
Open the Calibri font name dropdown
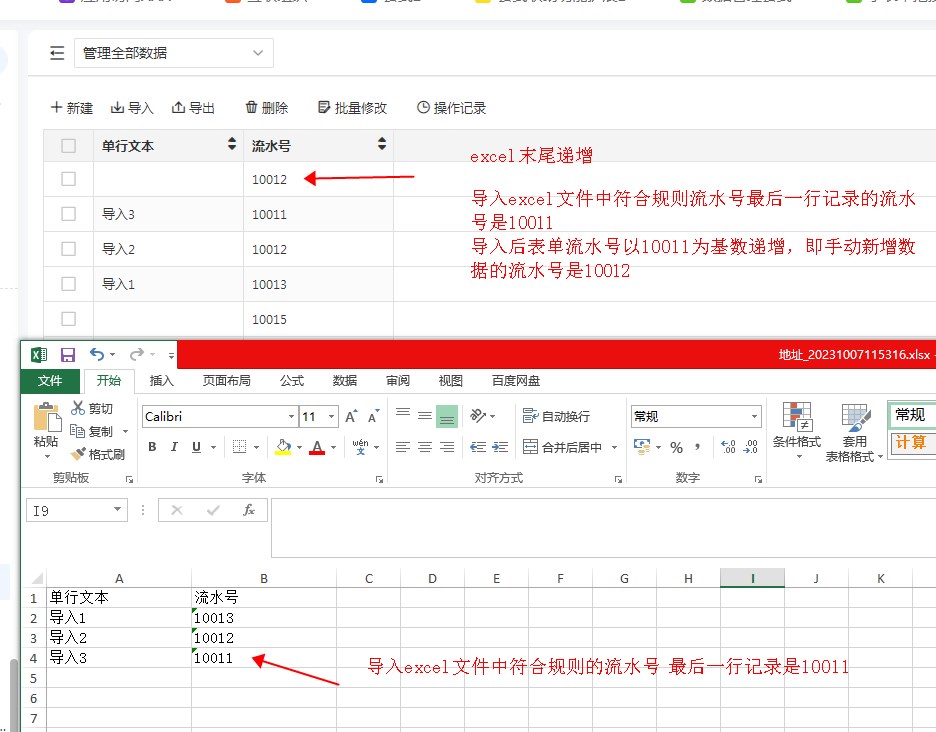pyautogui.click(x=291, y=417)
